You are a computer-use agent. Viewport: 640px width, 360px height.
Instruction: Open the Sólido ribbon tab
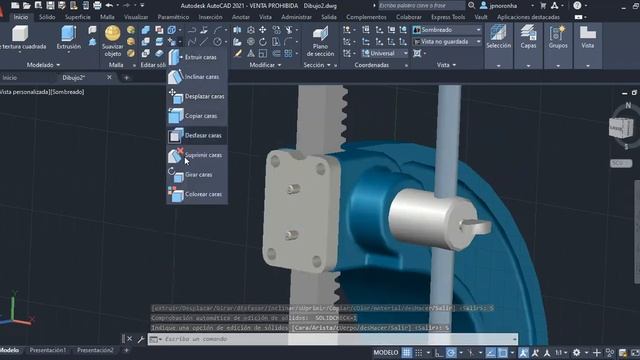point(47,17)
